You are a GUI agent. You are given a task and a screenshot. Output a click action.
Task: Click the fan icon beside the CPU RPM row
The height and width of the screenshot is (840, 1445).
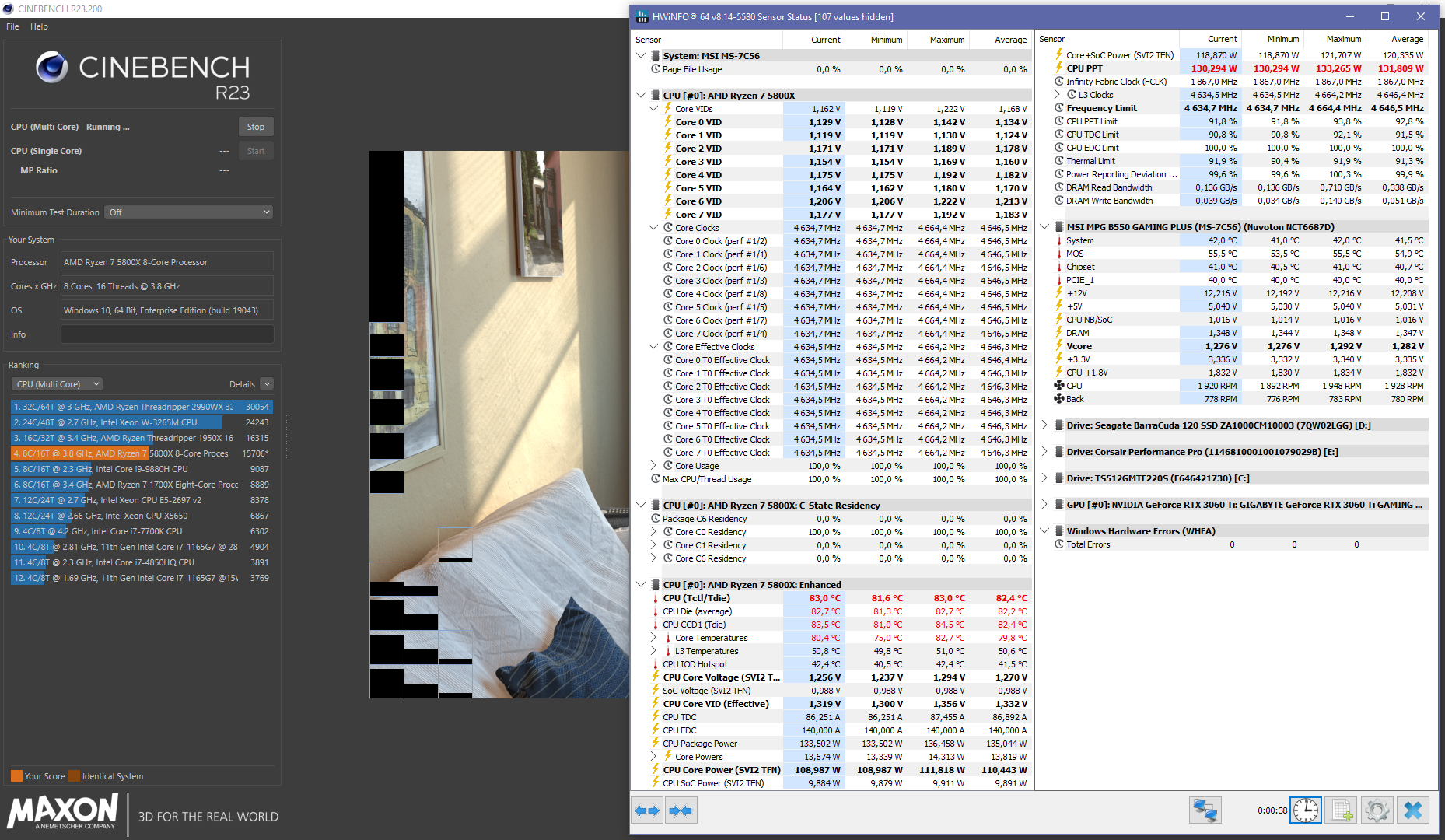(x=1058, y=386)
